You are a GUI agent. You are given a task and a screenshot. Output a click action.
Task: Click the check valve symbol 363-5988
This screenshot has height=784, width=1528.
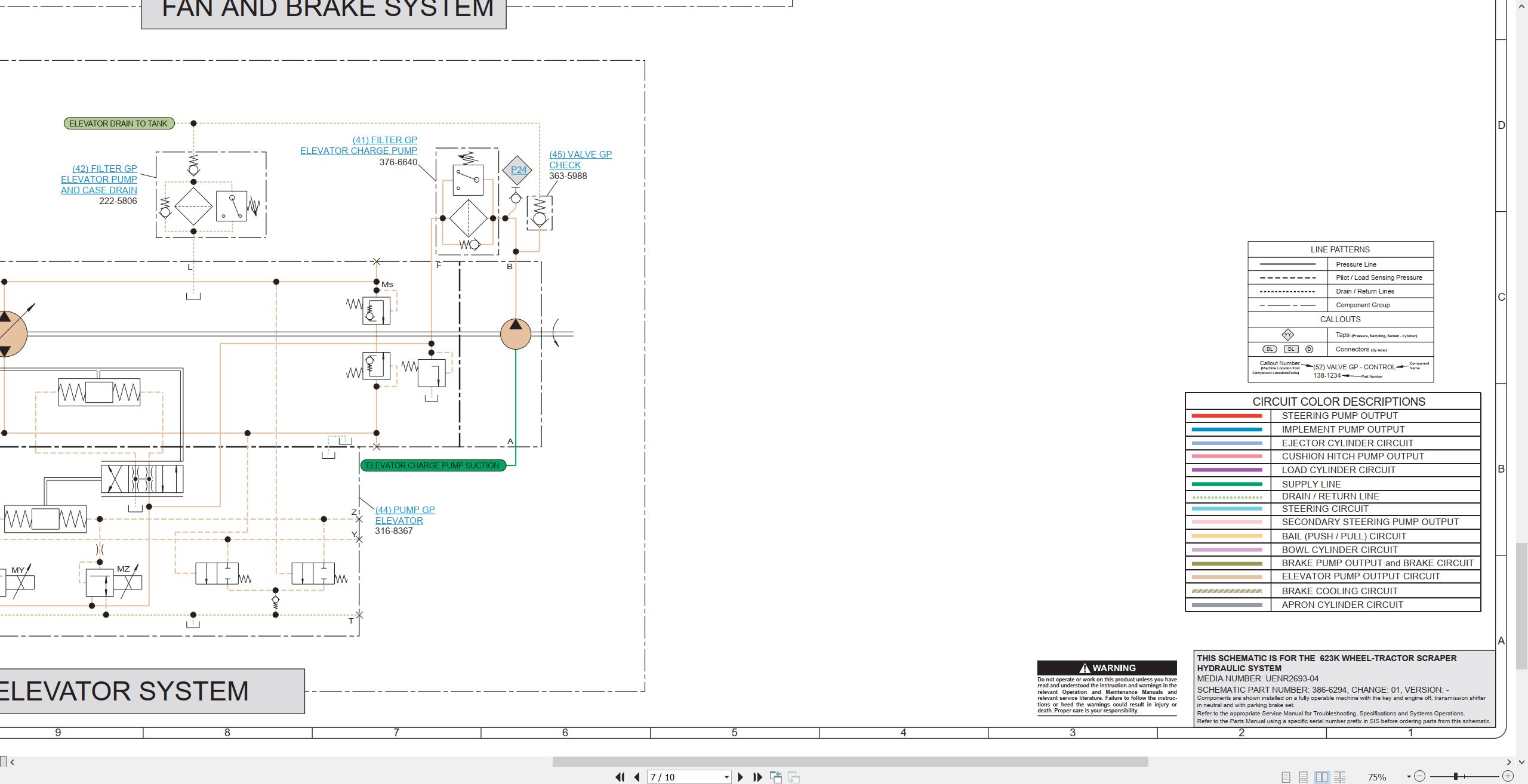pyautogui.click(x=540, y=212)
